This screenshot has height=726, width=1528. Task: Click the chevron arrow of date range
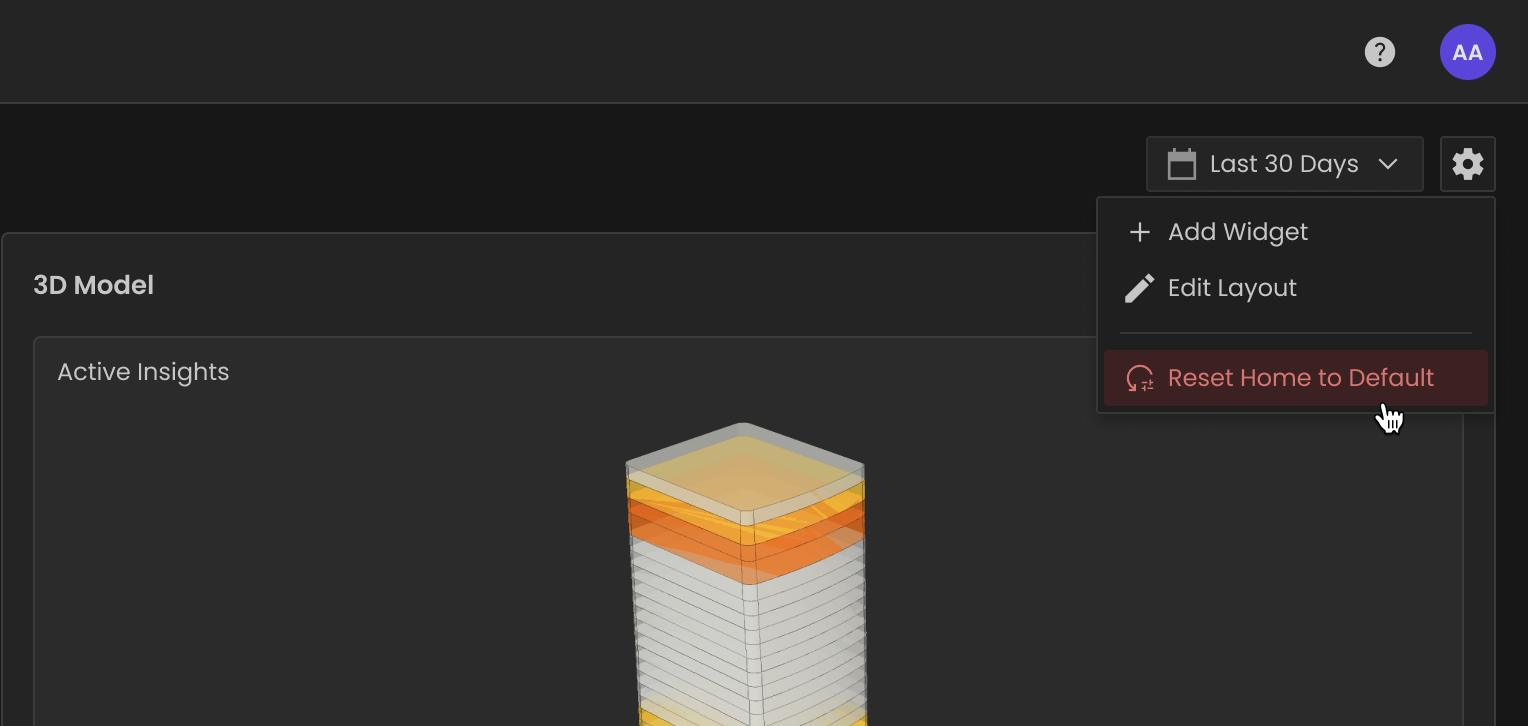click(1388, 164)
